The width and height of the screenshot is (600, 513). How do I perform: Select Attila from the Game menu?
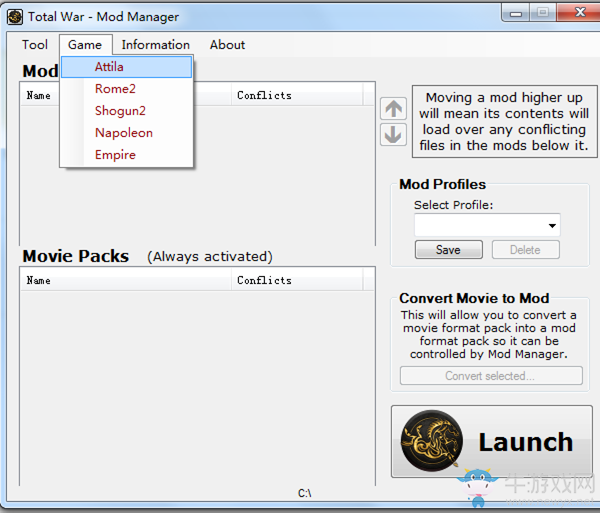coord(126,67)
